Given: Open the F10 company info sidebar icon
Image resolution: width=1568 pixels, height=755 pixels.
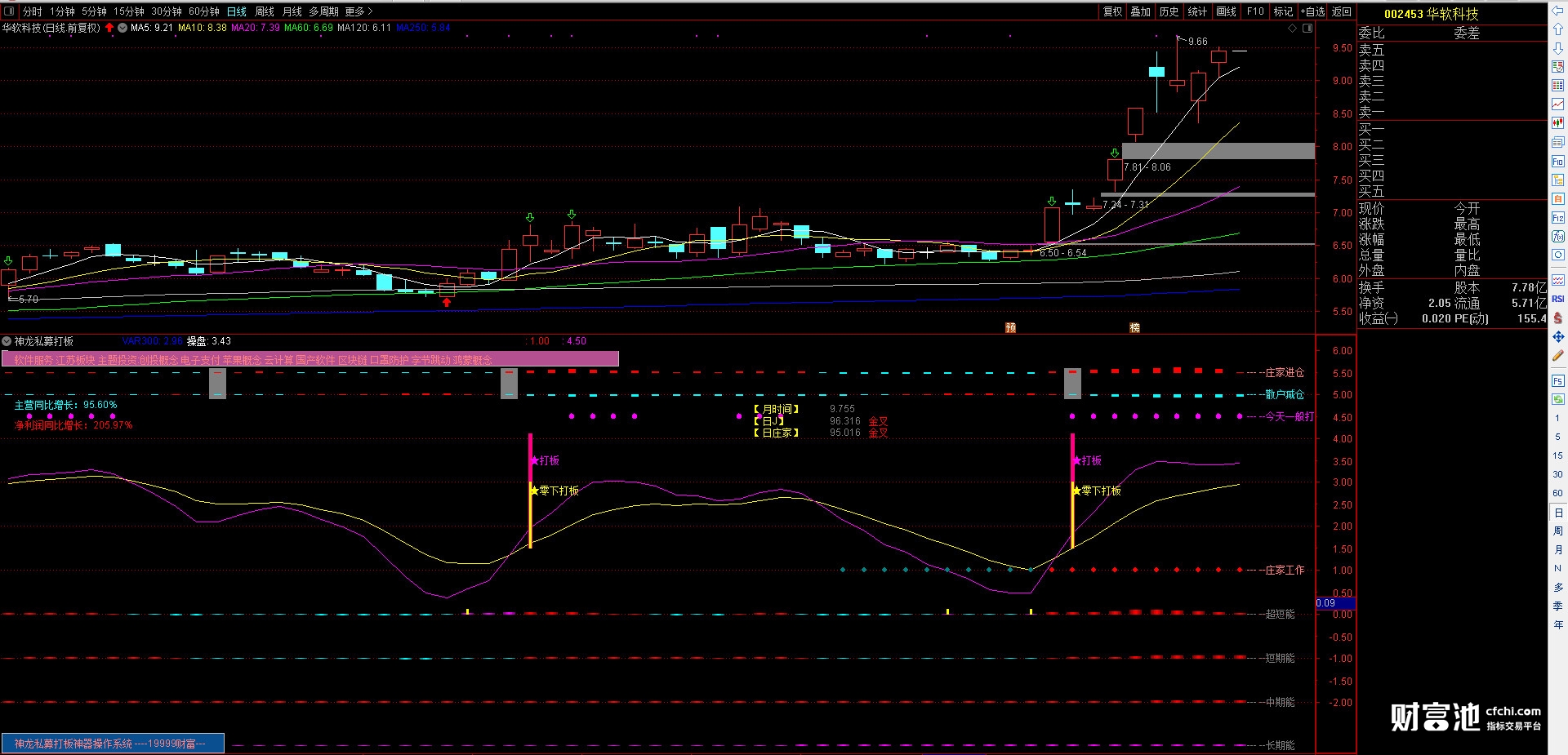Looking at the screenshot, I should coord(1557,162).
